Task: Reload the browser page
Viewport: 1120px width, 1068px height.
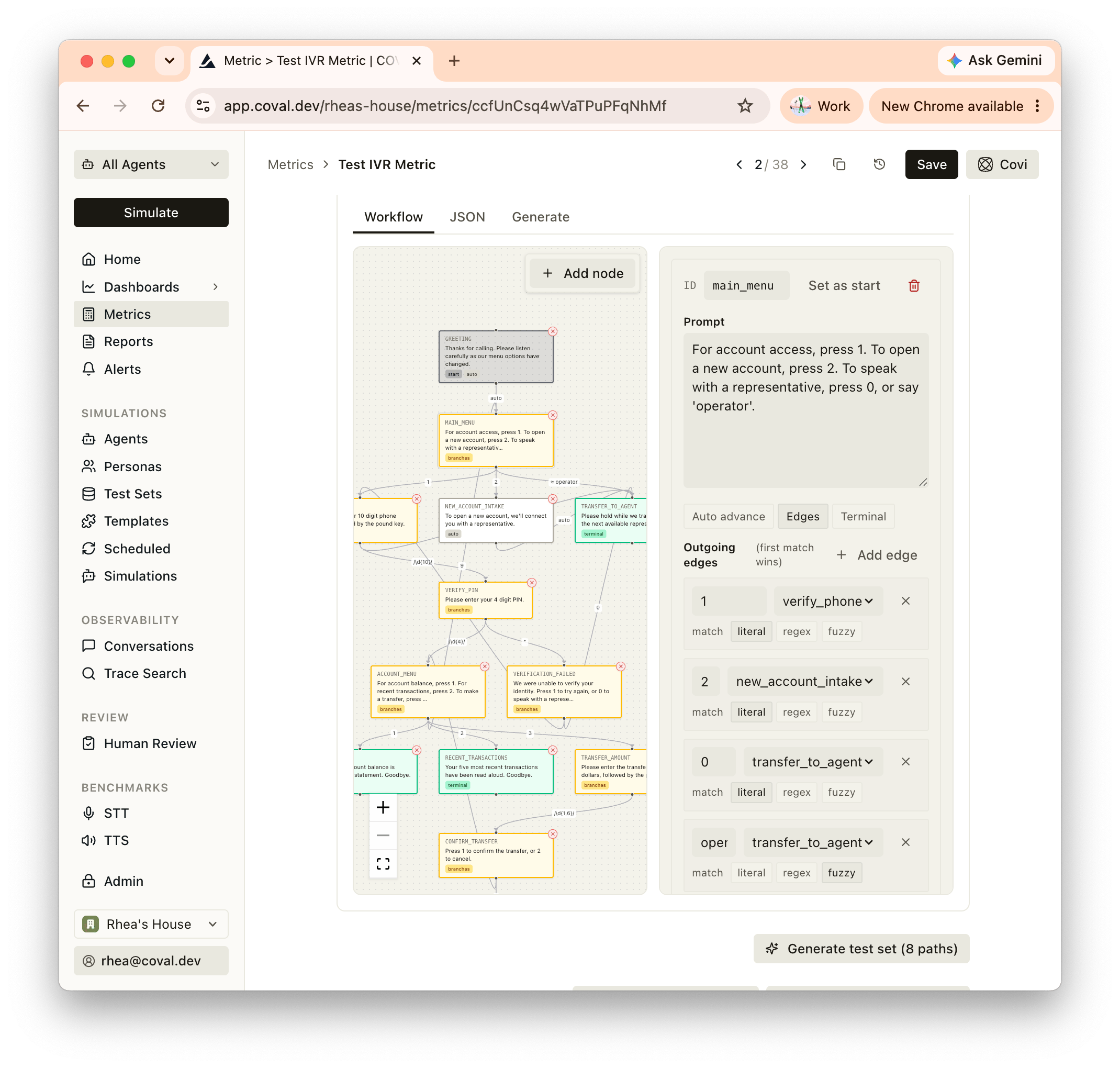Action: click(158, 106)
